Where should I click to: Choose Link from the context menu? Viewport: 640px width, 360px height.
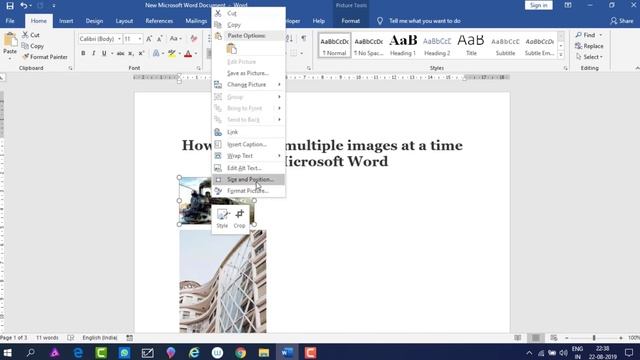[249, 132]
